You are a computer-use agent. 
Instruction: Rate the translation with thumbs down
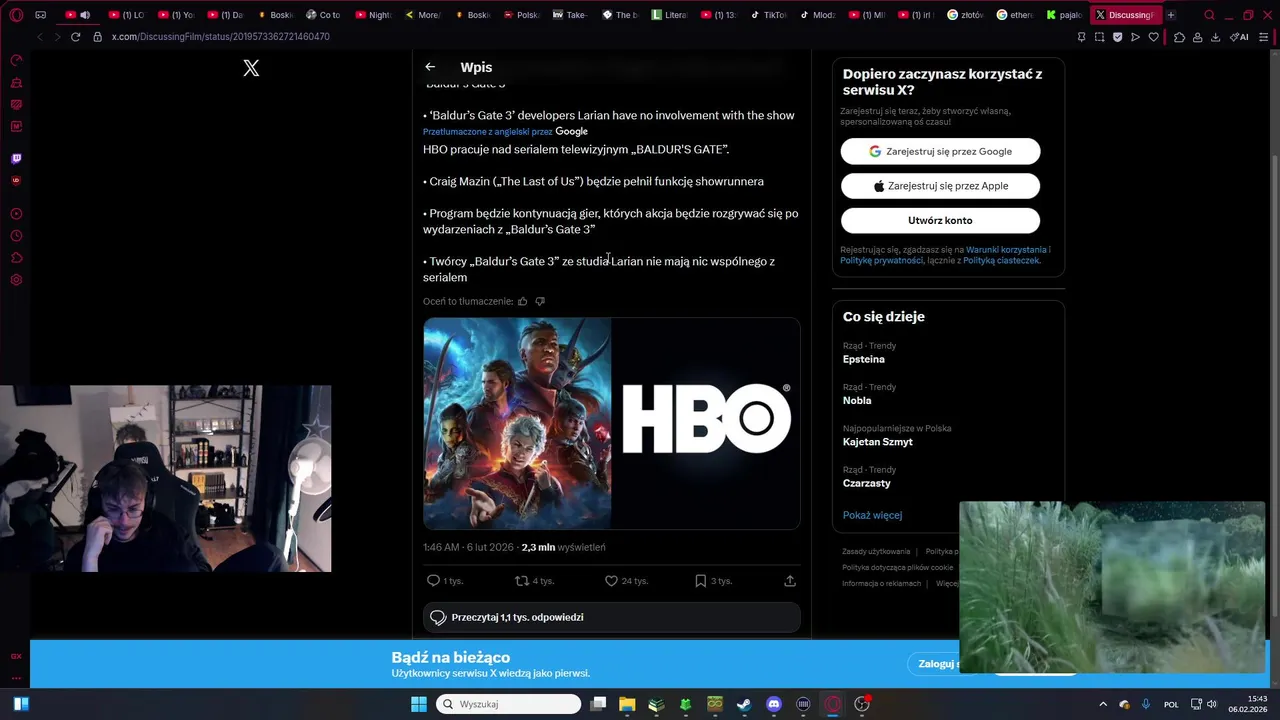pyautogui.click(x=540, y=301)
